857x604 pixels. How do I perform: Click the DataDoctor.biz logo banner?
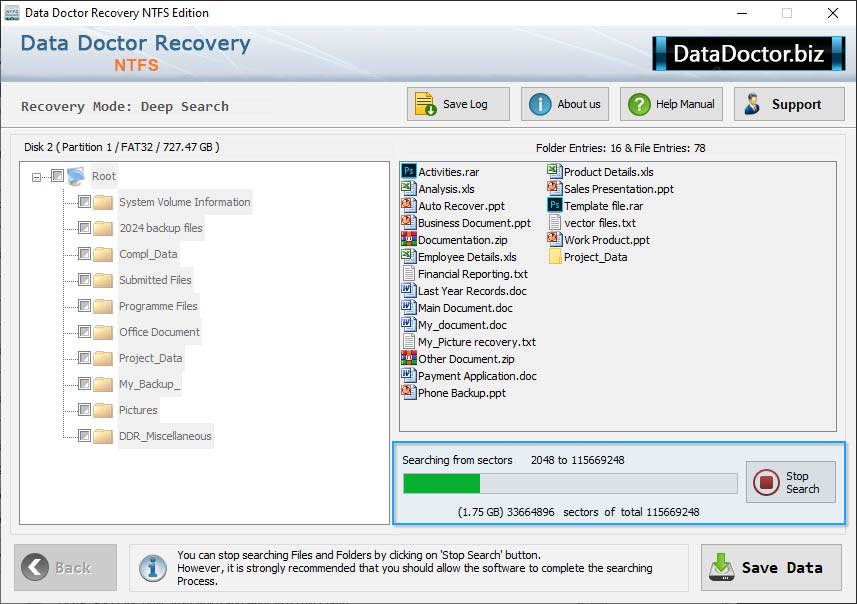point(749,53)
